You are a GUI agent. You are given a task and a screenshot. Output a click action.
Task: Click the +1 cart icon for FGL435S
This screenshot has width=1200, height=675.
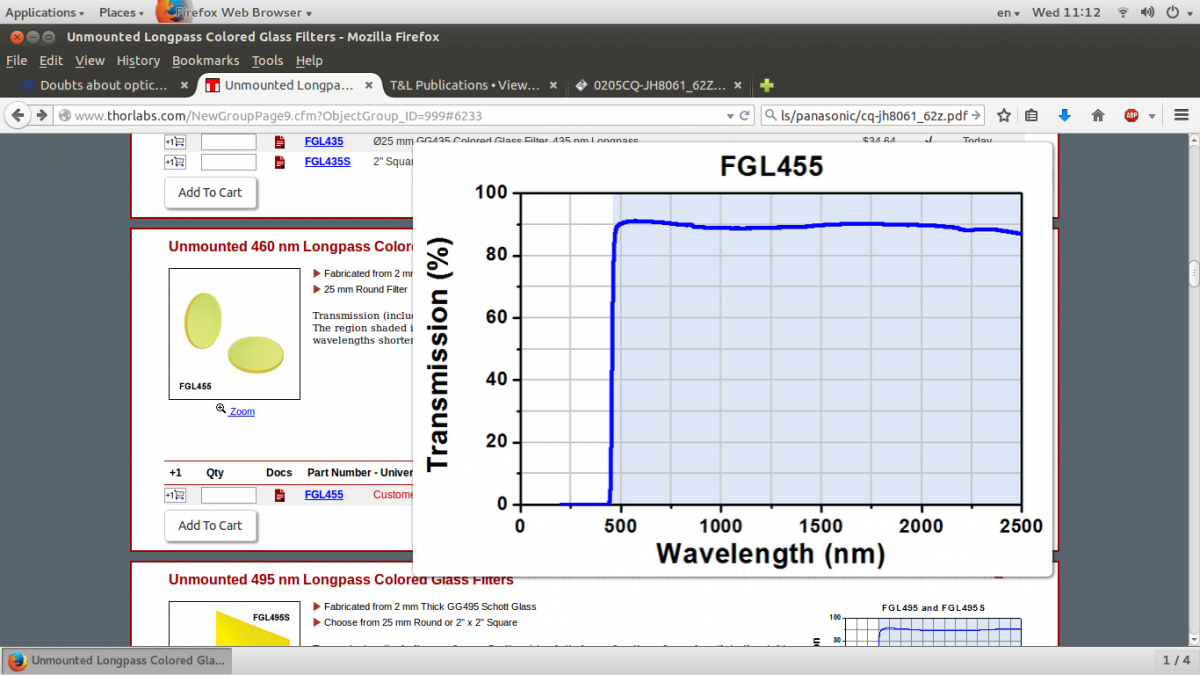(x=175, y=161)
